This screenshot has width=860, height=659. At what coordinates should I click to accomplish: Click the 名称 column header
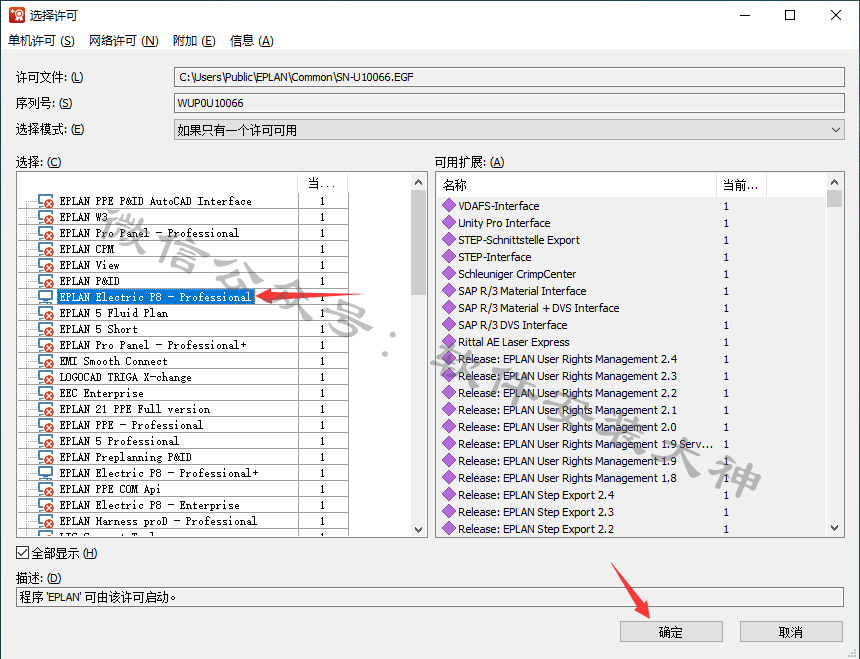point(576,185)
